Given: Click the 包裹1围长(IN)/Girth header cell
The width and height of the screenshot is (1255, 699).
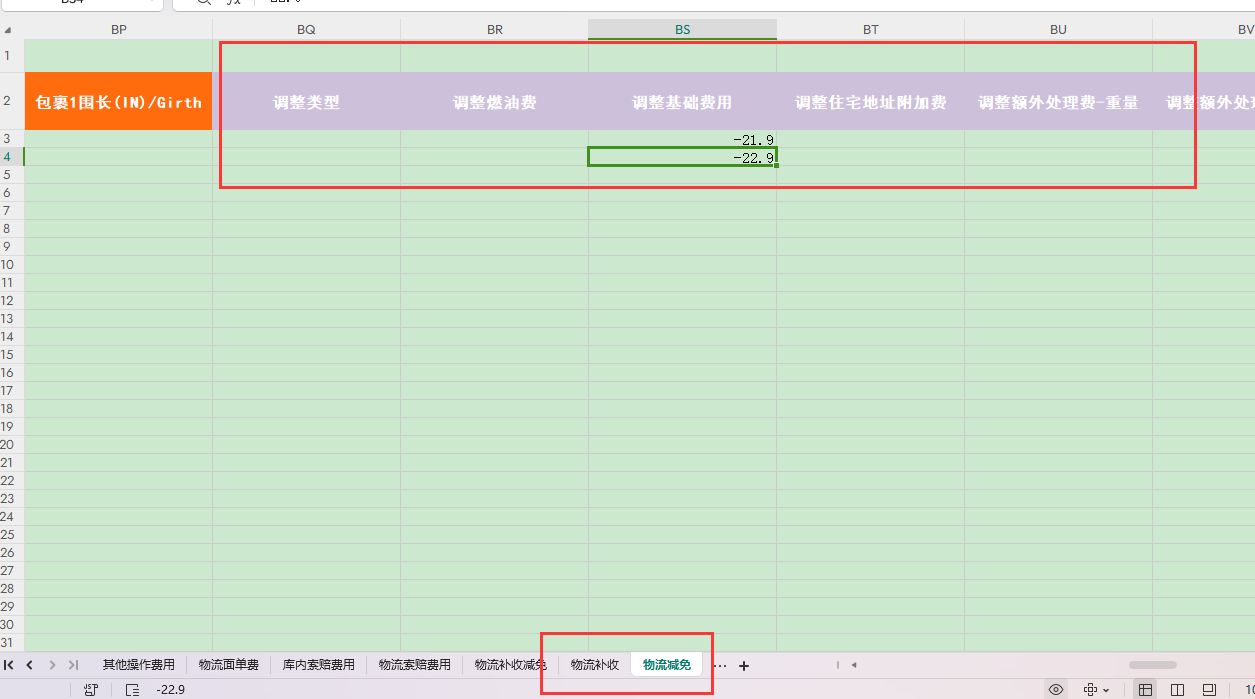Looking at the screenshot, I should [x=119, y=101].
